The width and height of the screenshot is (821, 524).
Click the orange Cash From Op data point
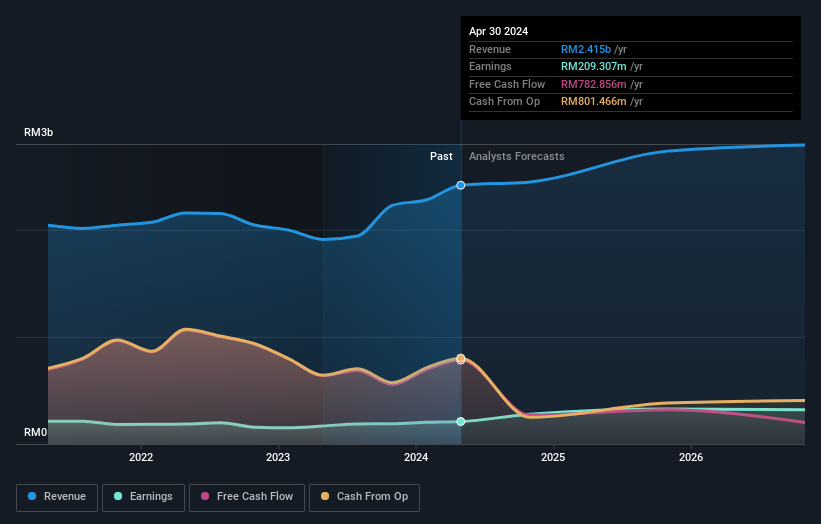pos(461,358)
